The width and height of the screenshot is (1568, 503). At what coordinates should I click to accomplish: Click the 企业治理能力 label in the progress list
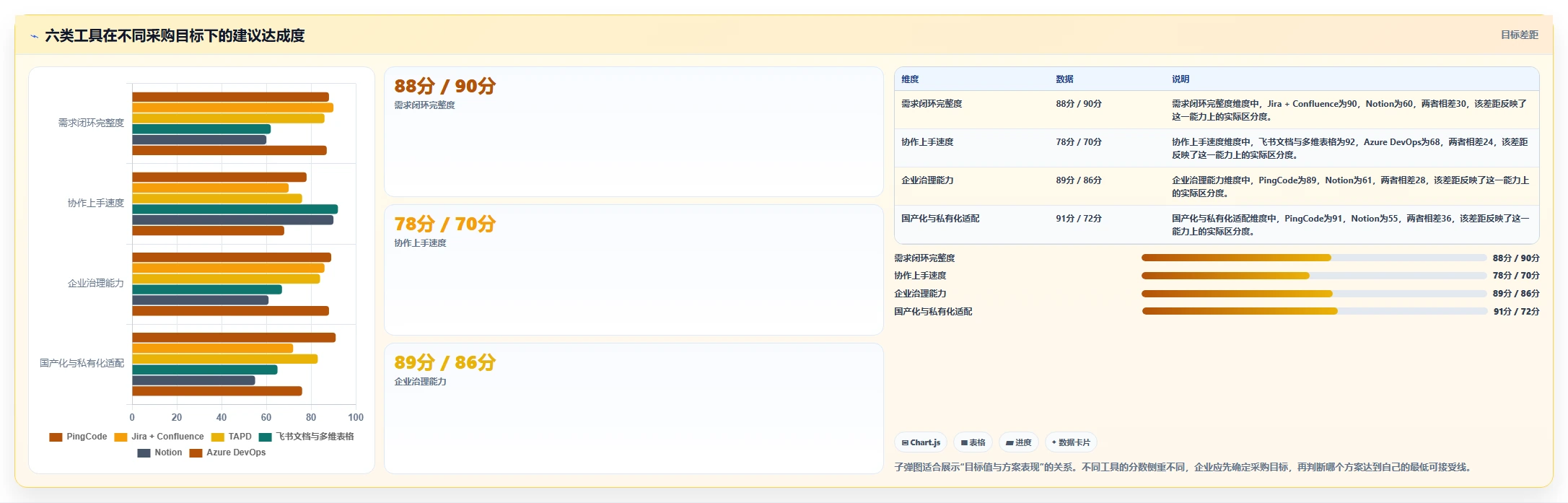(920, 294)
